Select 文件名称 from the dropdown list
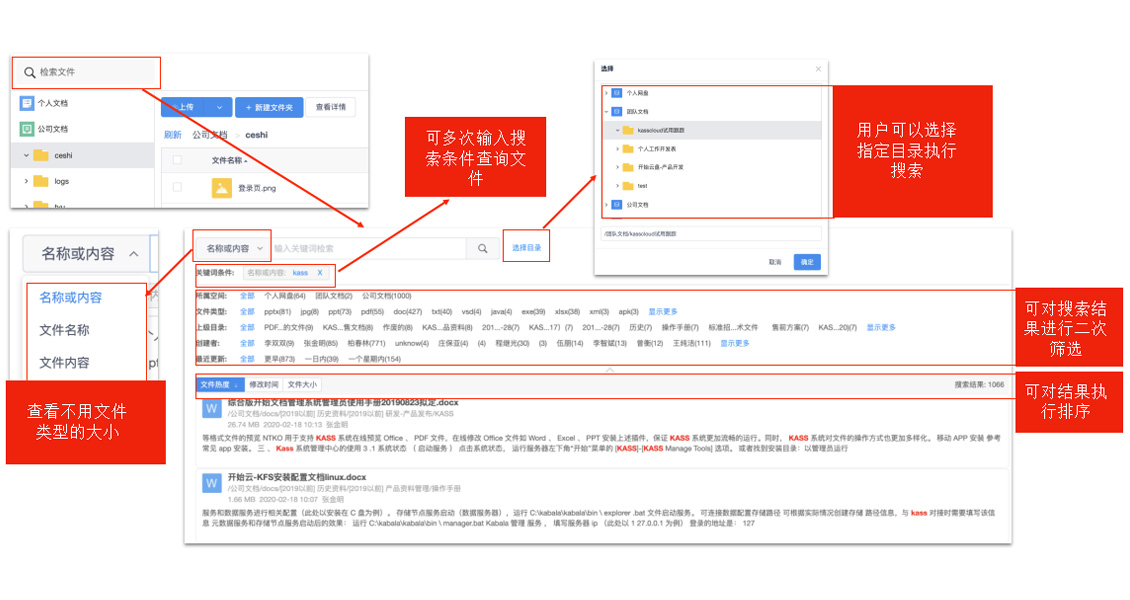Viewport: 1130px width, 600px height. click(64, 330)
